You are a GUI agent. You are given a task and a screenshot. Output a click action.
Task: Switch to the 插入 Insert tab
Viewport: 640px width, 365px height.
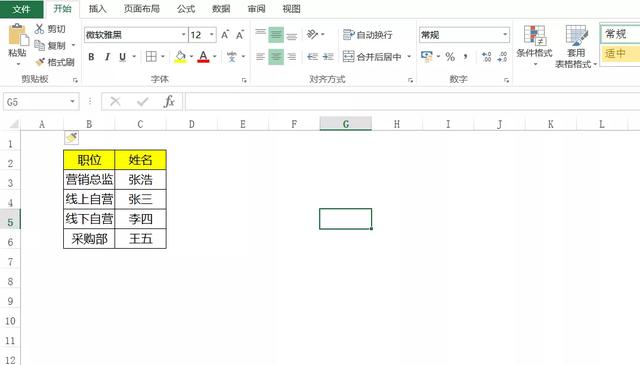(97, 9)
